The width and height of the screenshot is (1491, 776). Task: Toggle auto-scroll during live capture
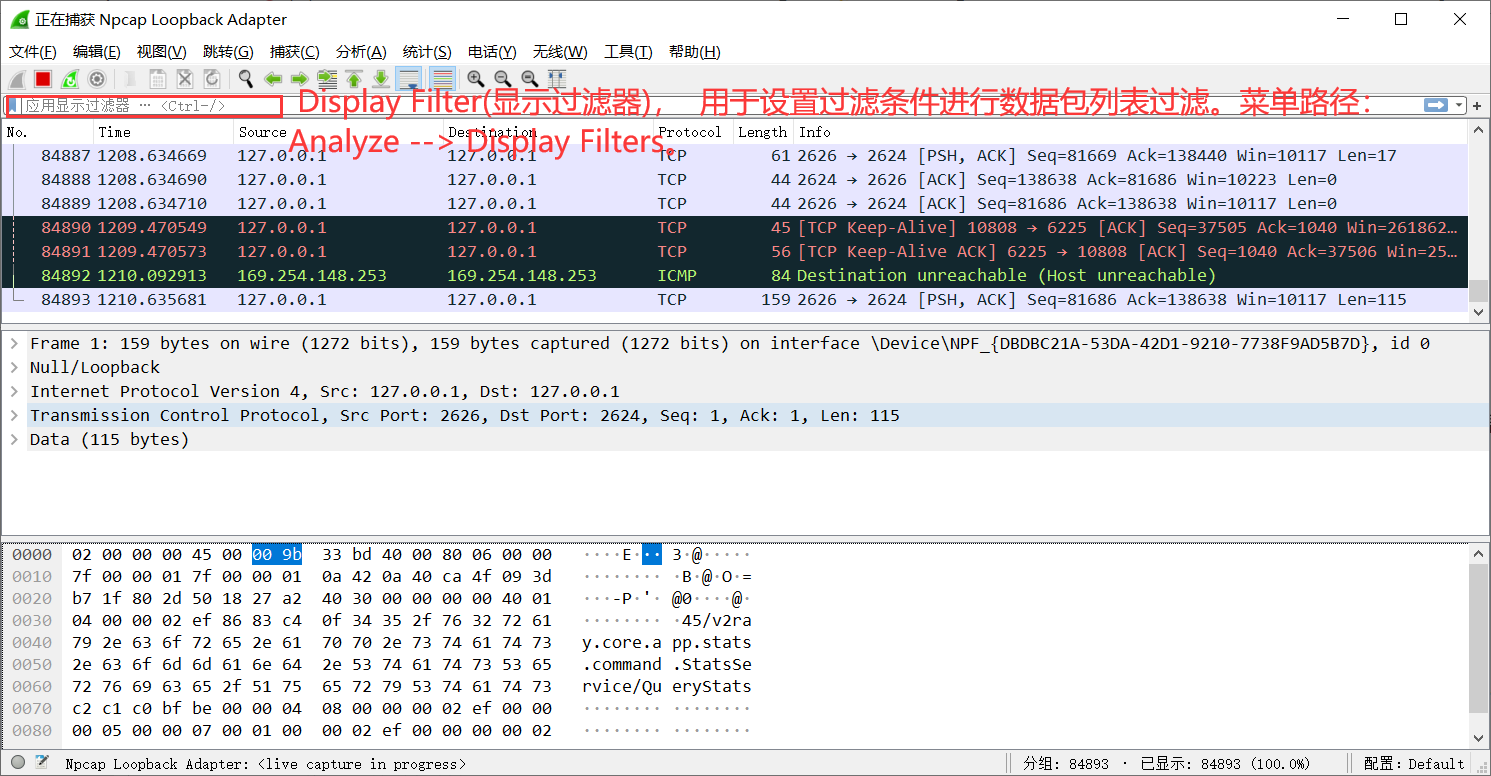click(x=408, y=79)
